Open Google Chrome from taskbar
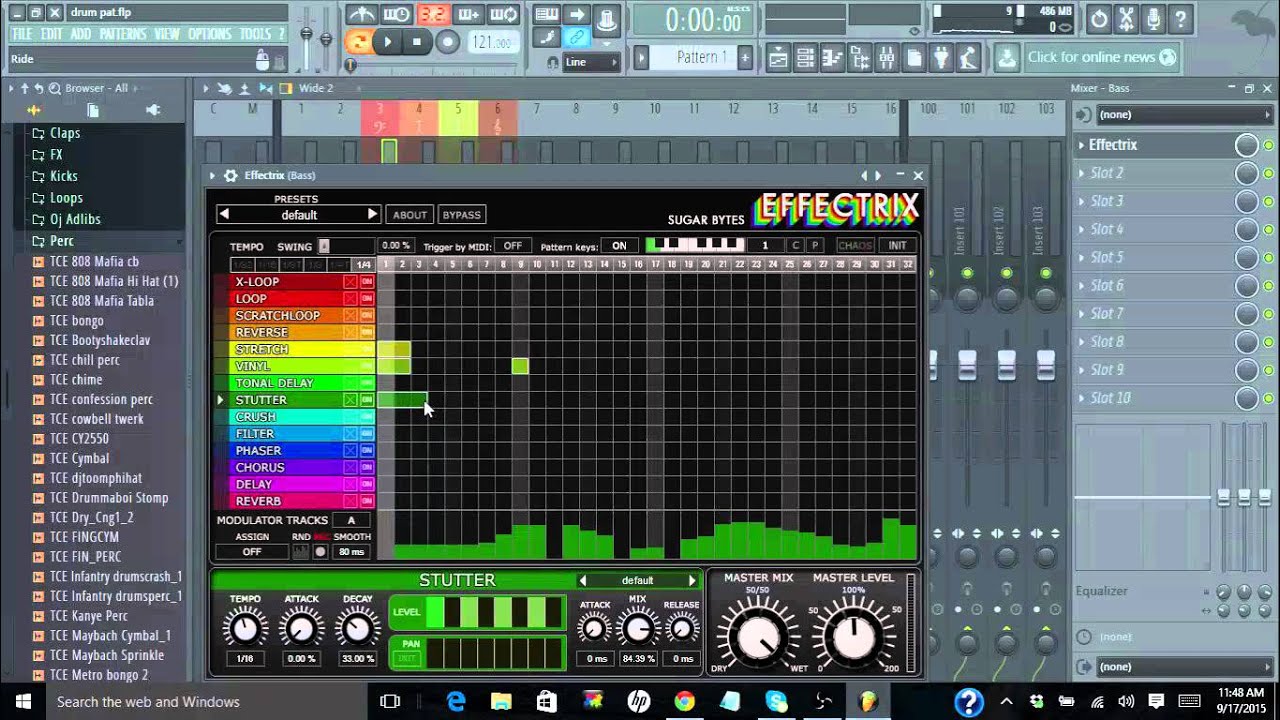1280x720 pixels. click(684, 701)
